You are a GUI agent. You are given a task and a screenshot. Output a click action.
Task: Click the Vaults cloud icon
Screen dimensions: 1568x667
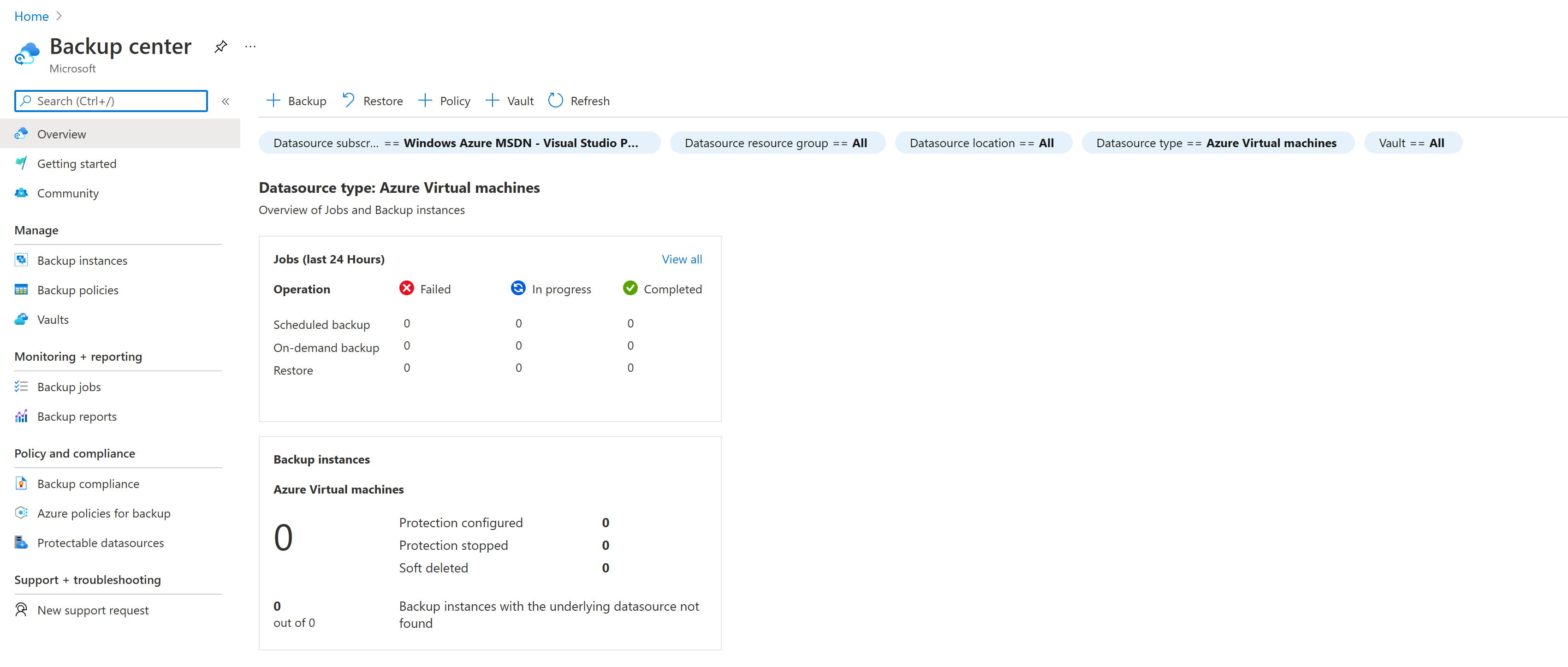click(x=21, y=319)
